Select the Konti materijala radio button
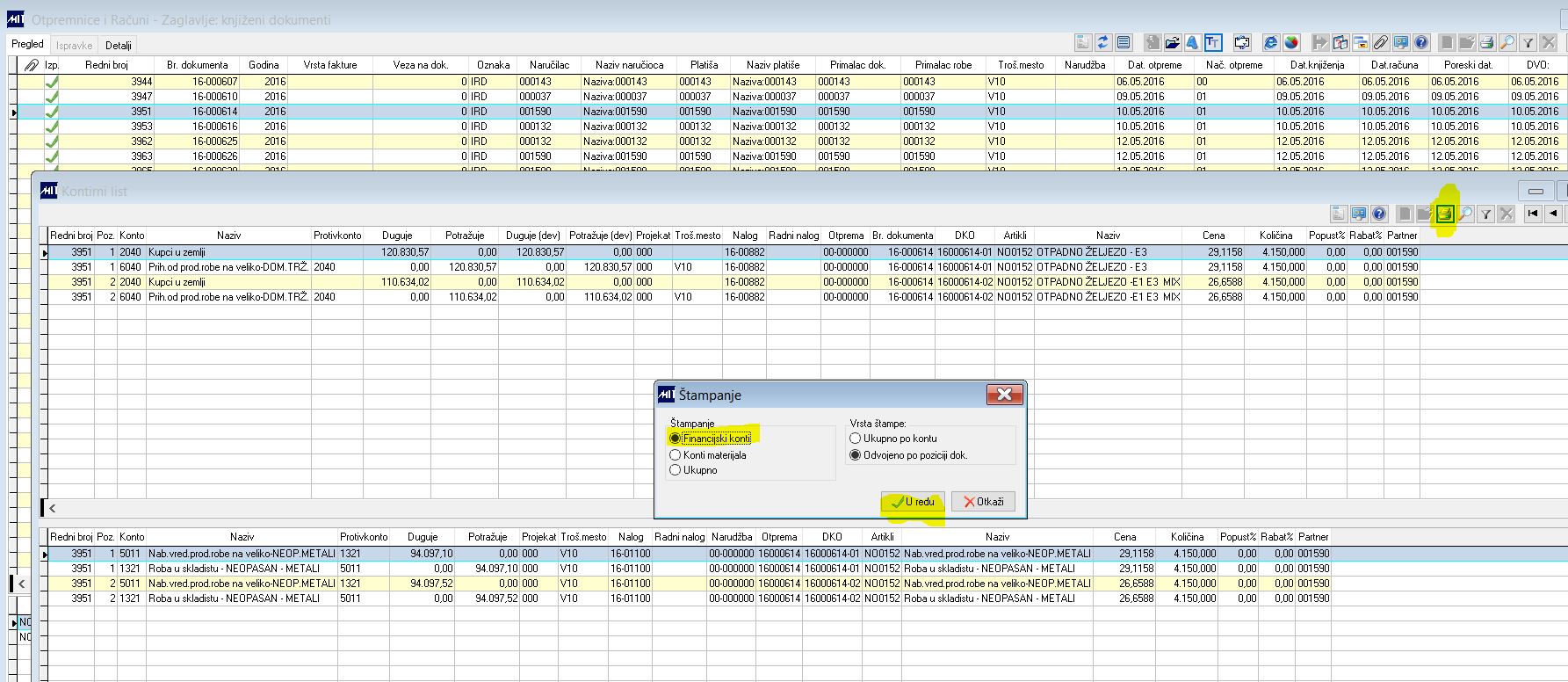The height and width of the screenshot is (682, 1568). [675, 455]
